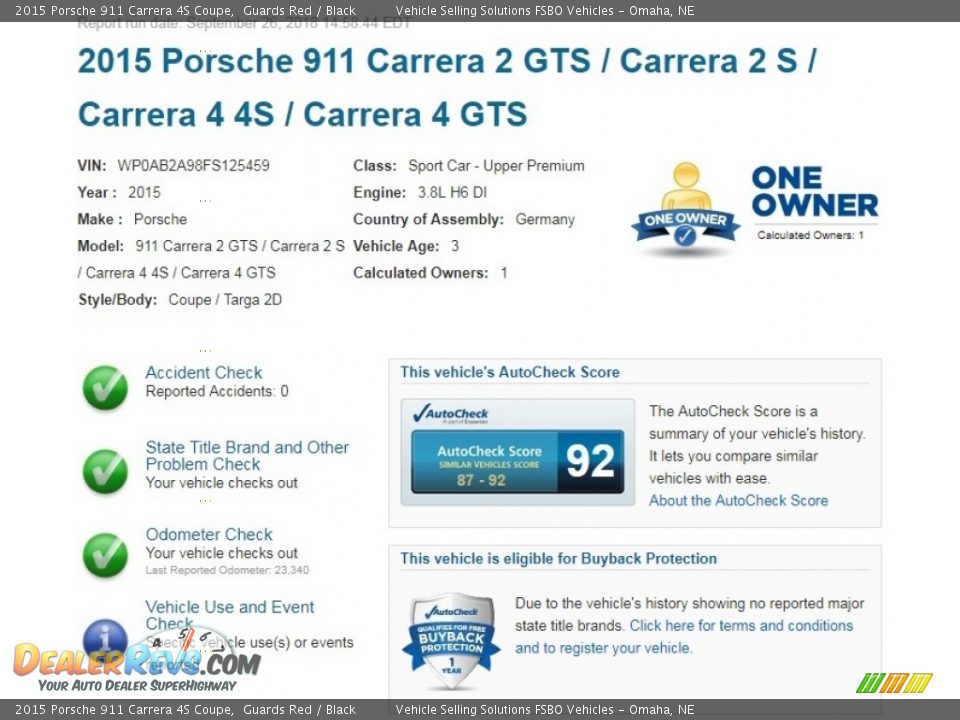This screenshot has height=720, width=960.
Task: Click the Buyback Protection shield badge
Action: pyautogui.click(x=451, y=639)
